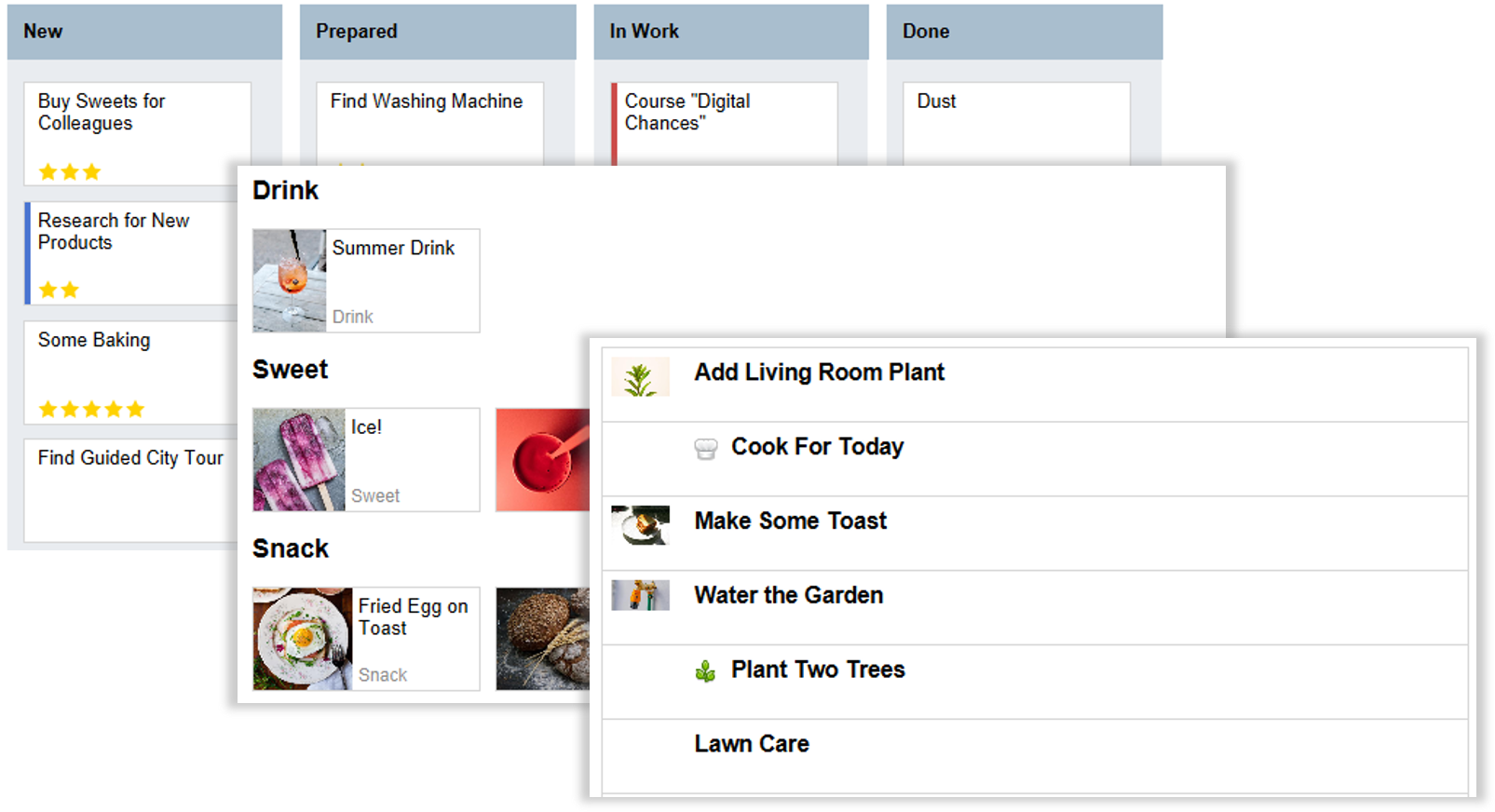The image size is (1495, 812).
Task: Open the Research for New Products card
Action: [131, 253]
